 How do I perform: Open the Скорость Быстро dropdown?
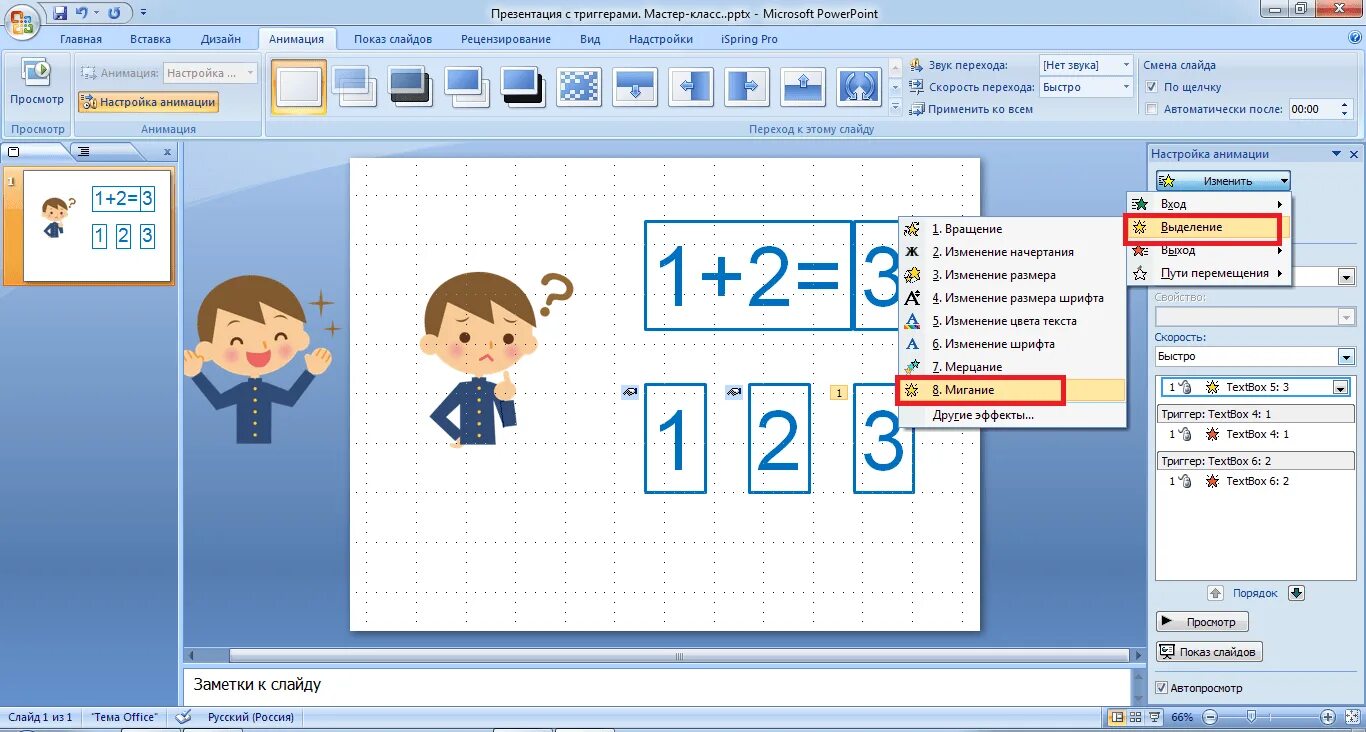(x=1346, y=356)
